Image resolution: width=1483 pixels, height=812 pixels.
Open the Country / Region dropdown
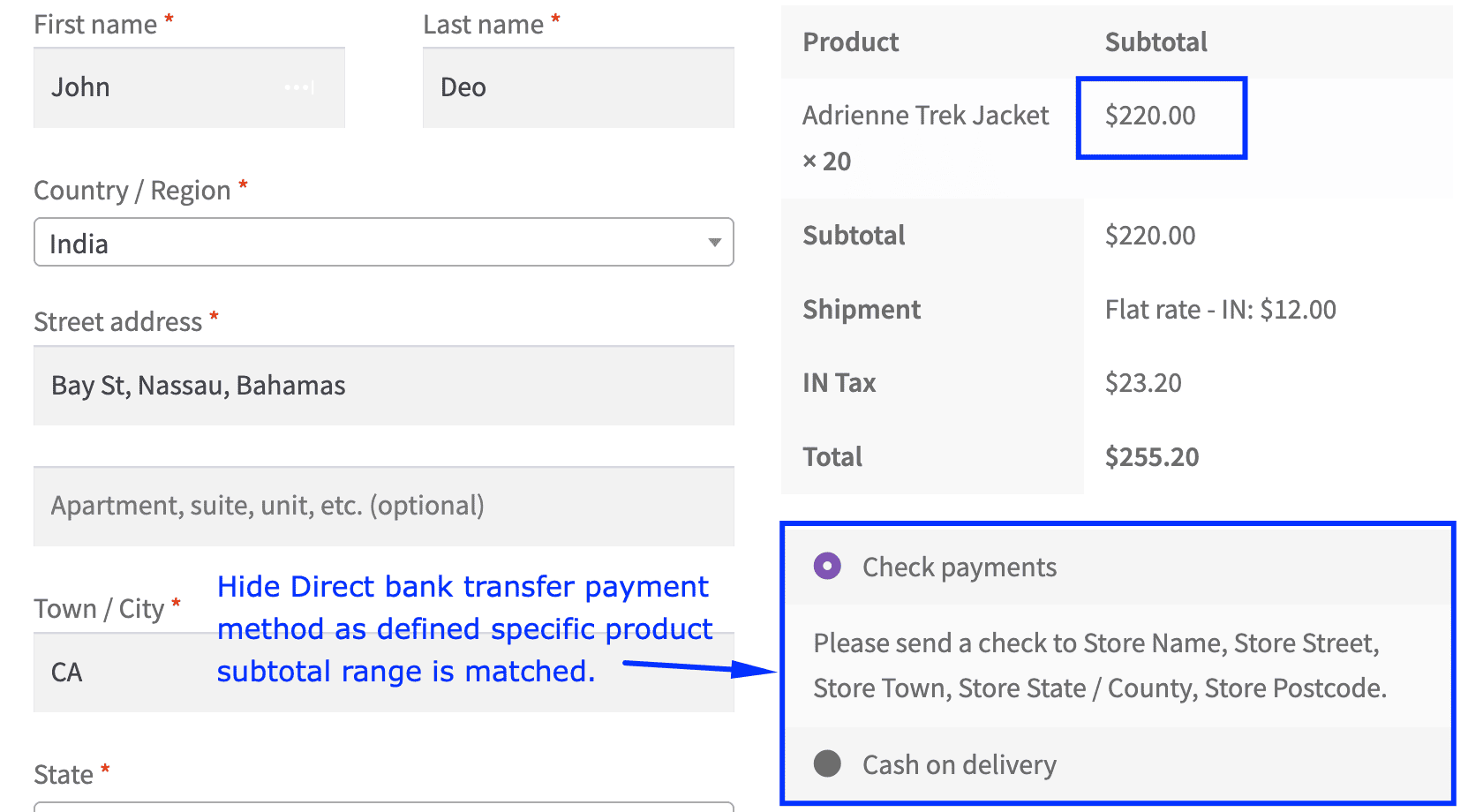(x=383, y=242)
